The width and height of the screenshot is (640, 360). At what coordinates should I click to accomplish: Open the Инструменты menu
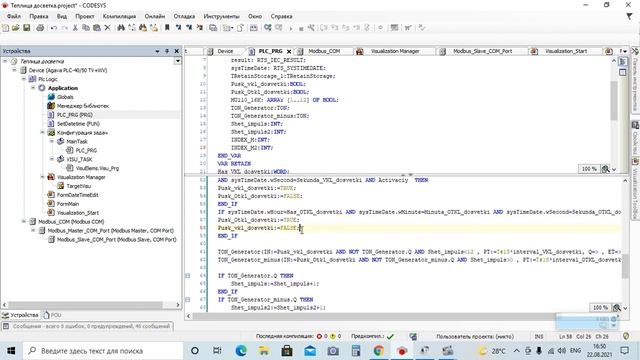click(x=221, y=16)
